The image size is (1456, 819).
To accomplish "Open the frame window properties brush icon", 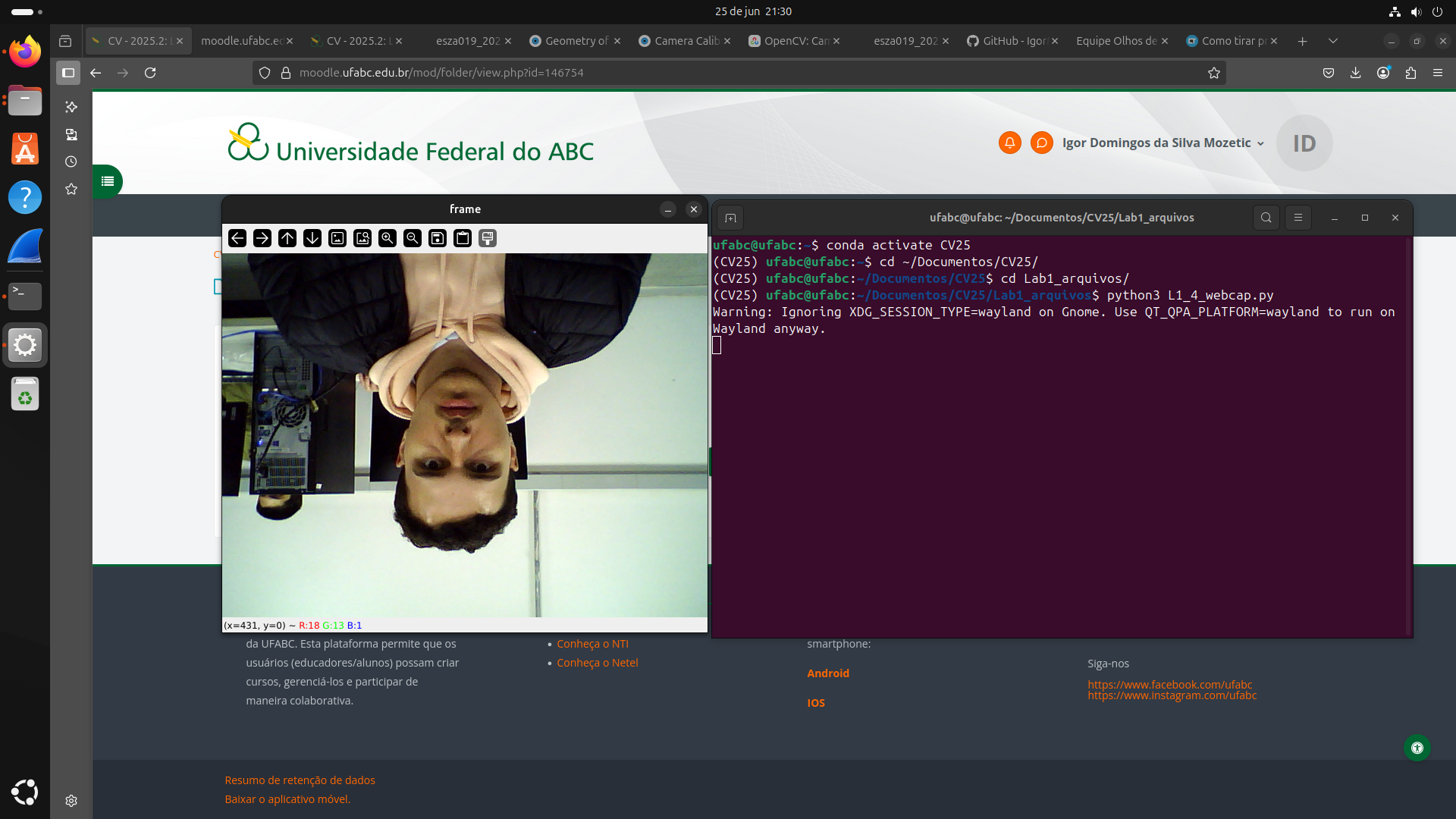I will point(488,238).
